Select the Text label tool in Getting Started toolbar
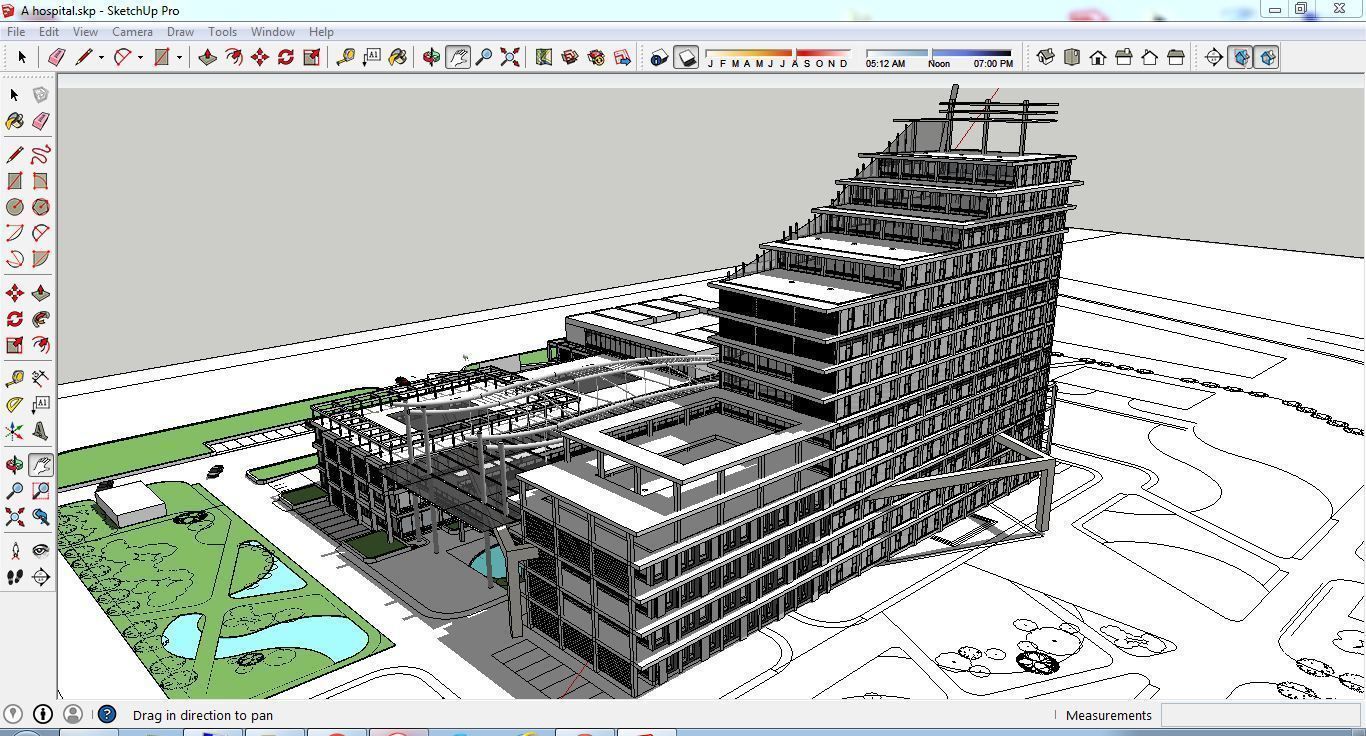 click(x=371, y=58)
